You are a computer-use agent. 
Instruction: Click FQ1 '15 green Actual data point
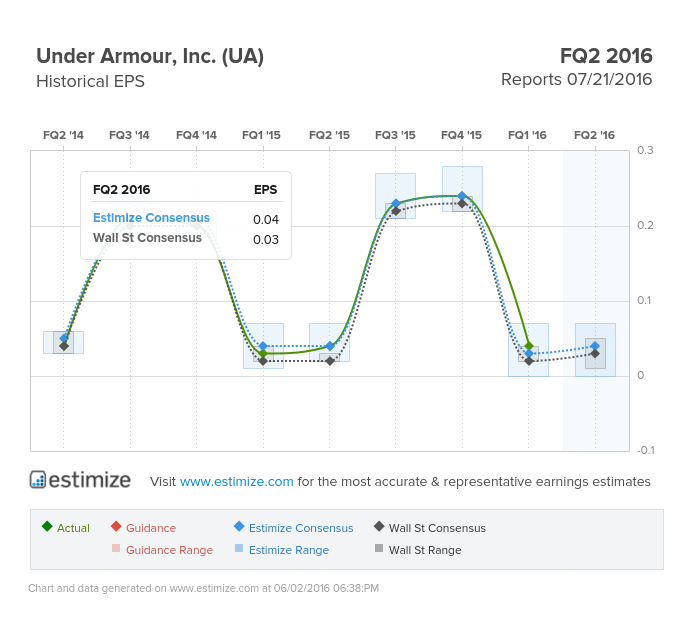point(263,353)
